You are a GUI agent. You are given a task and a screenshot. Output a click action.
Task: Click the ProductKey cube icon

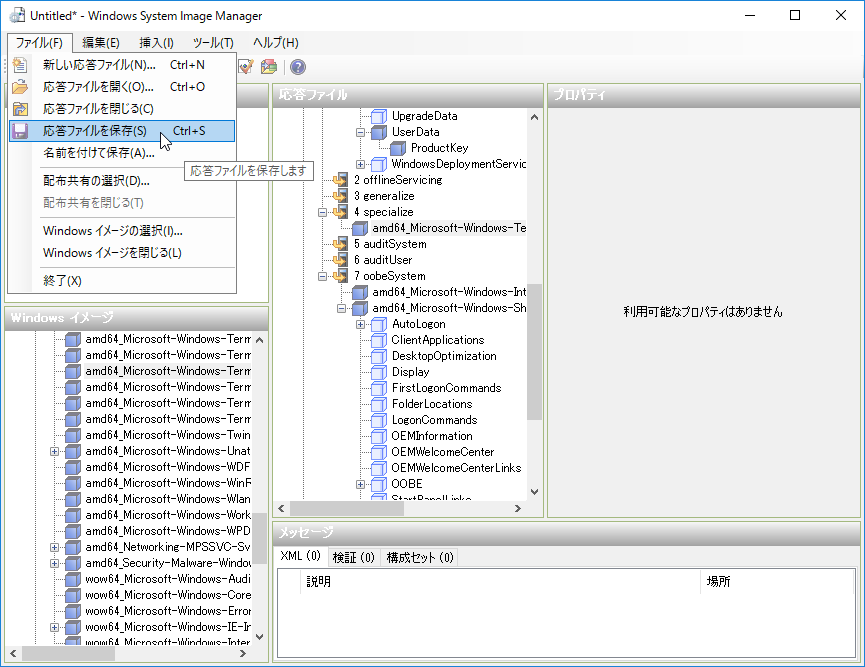click(398, 148)
